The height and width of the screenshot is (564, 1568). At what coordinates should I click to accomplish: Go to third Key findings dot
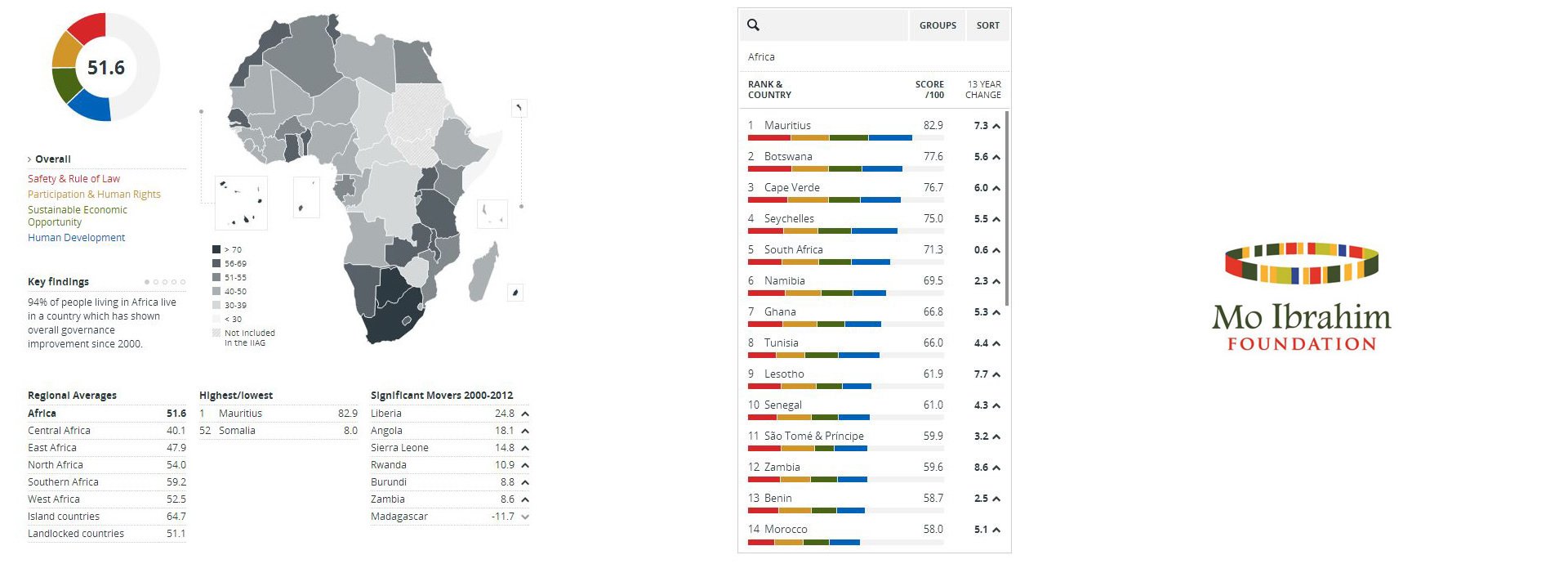coord(165,282)
